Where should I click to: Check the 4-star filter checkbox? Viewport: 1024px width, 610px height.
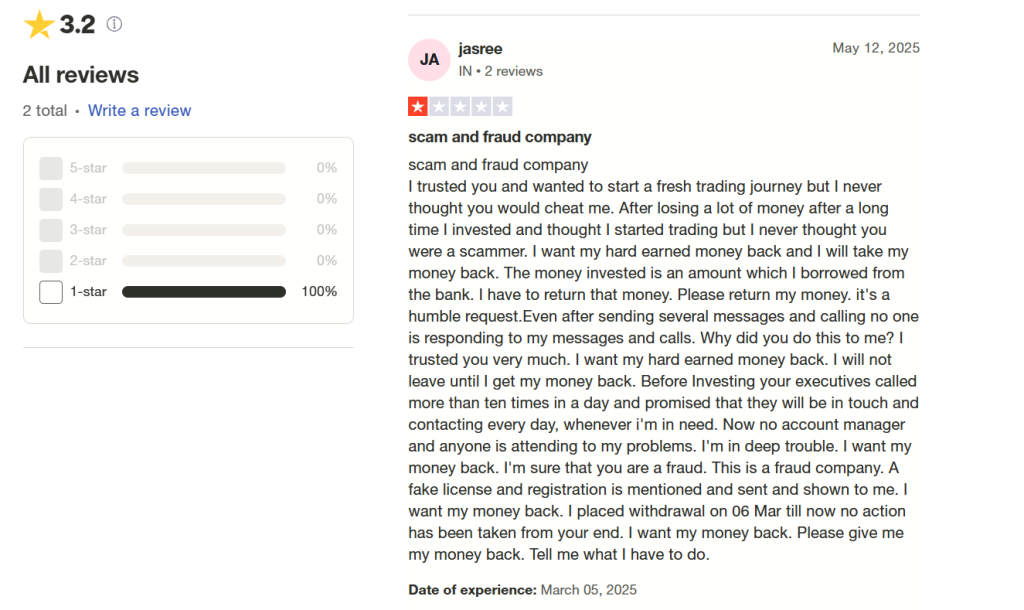coord(51,199)
